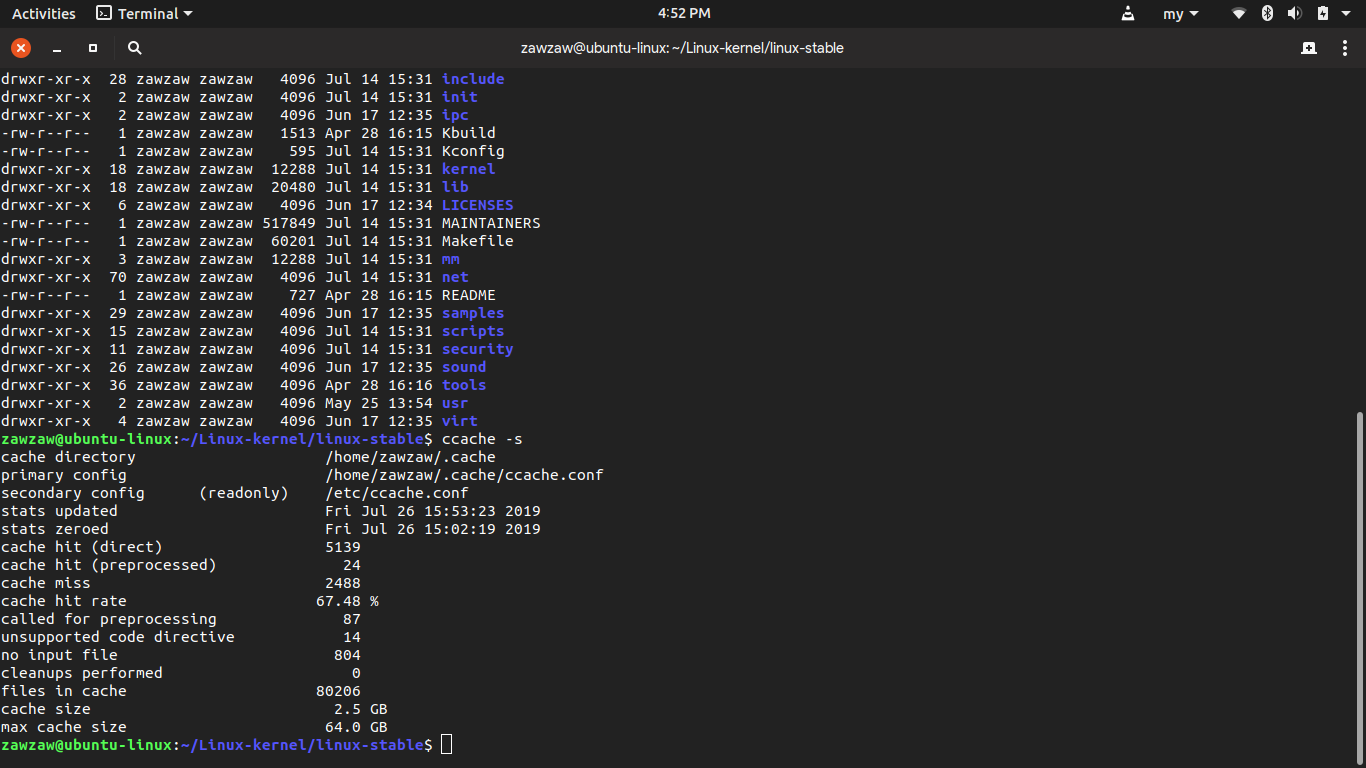Click the 'secondary config' label

click(x=73, y=493)
